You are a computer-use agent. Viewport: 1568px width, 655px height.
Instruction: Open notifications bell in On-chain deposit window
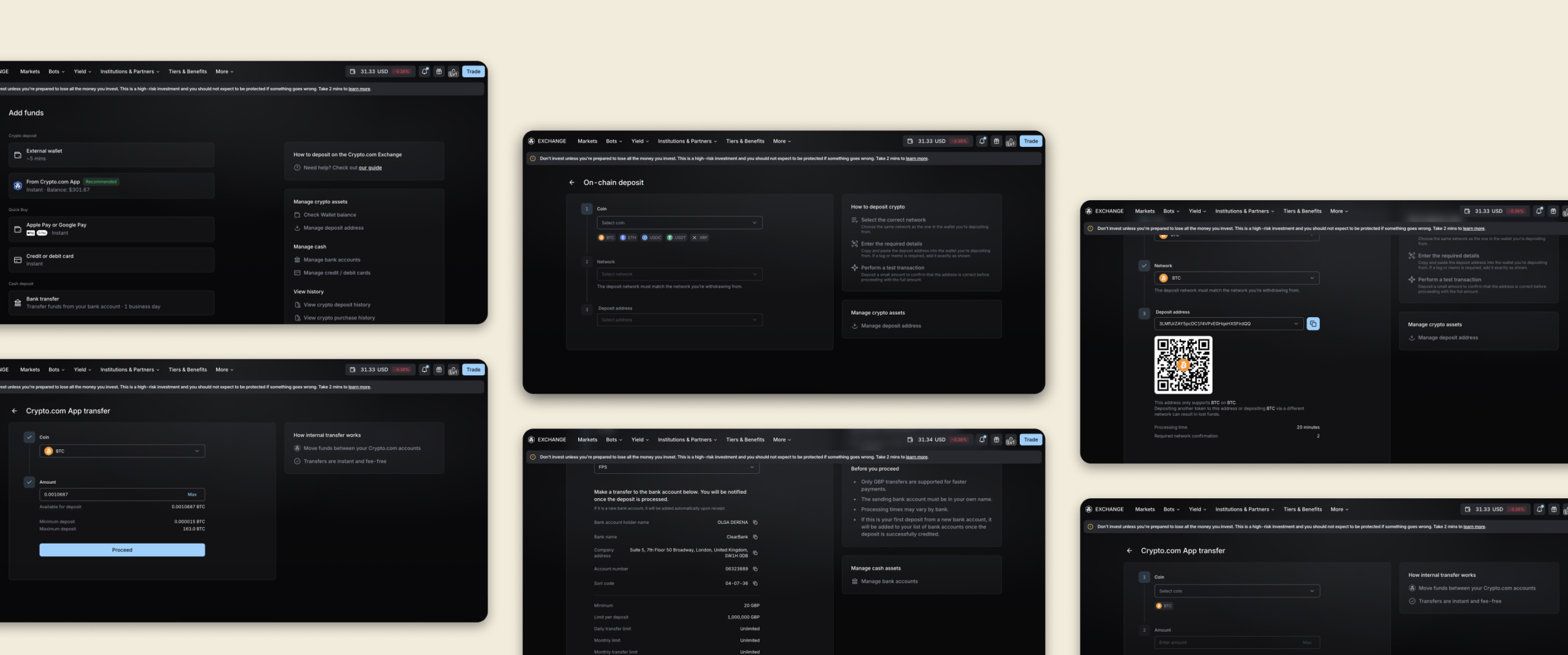tap(982, 141)
